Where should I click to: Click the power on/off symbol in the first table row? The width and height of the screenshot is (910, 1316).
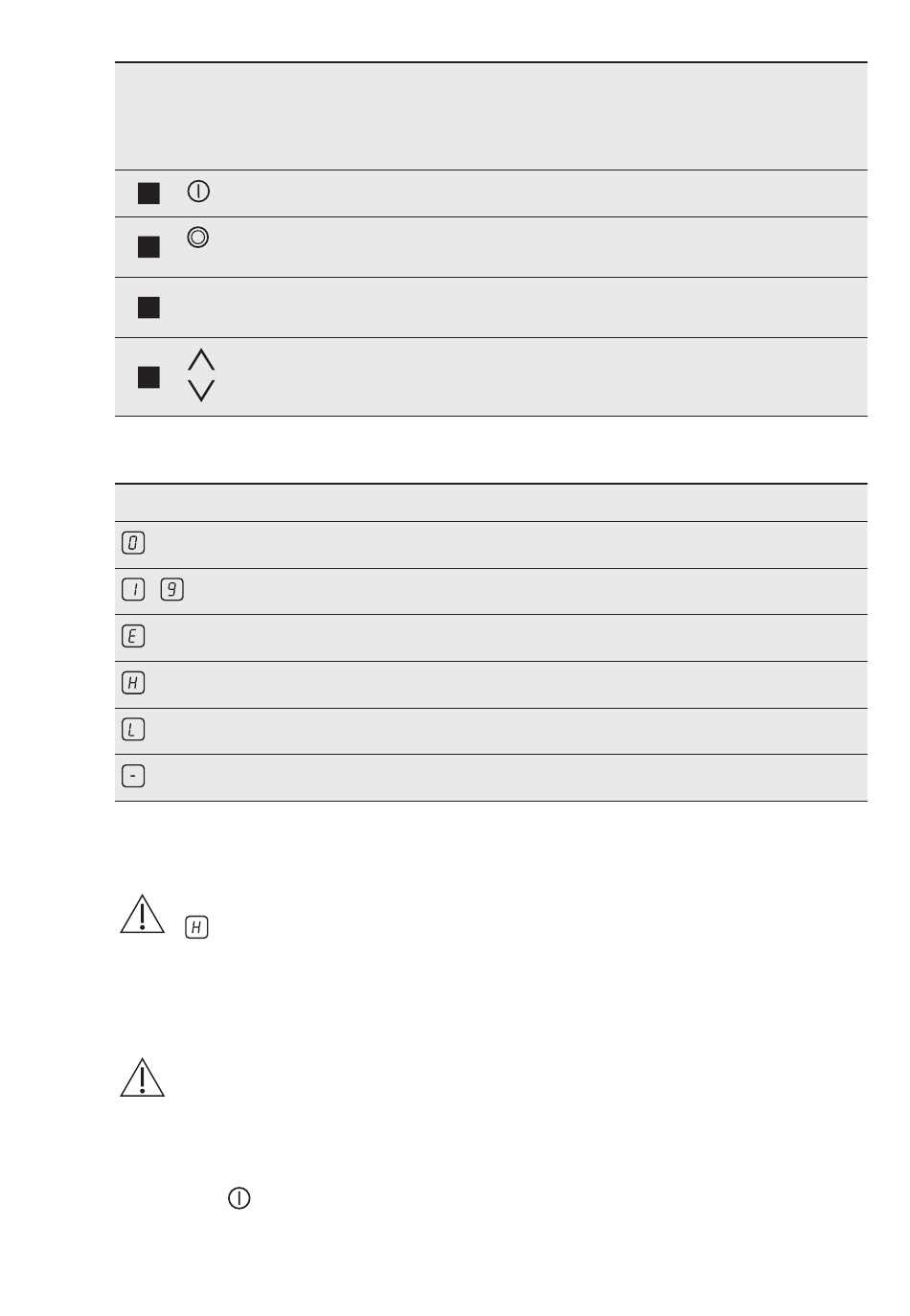198,192
